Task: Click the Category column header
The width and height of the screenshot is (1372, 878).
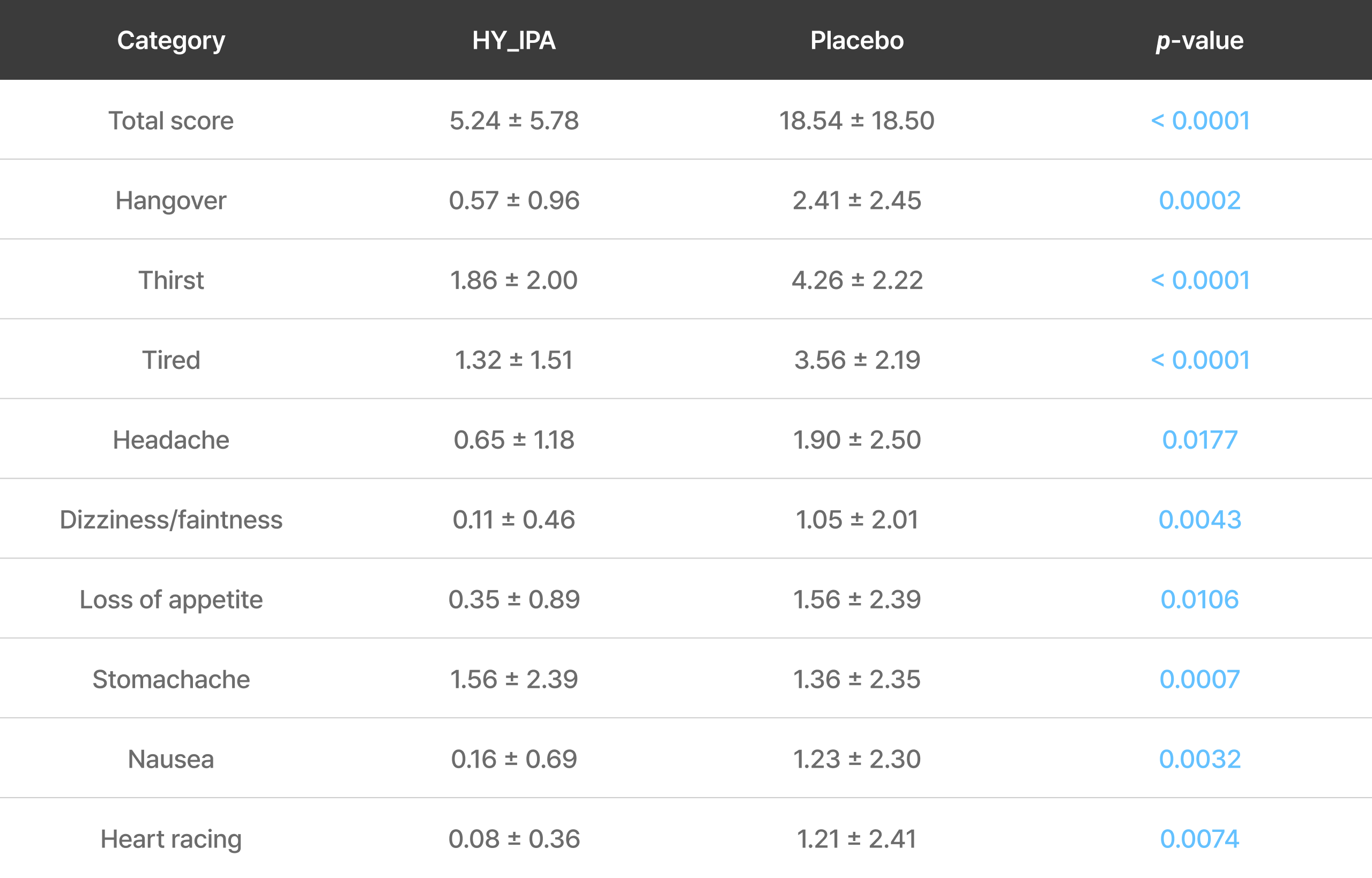Action: (x=171, y=41)
